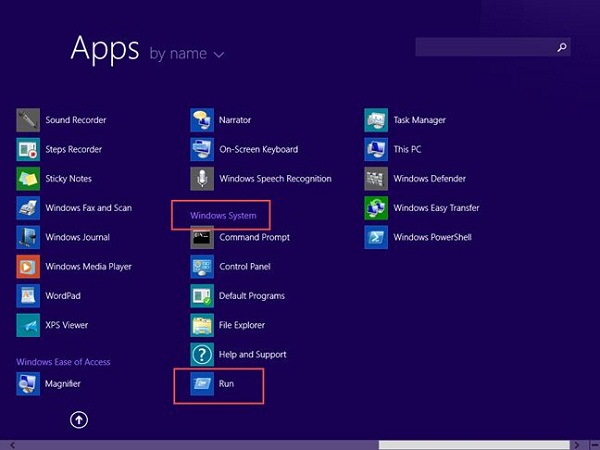Open the Sticky Notes icon
Screen dimensions: 600x450
tap(28, 179)
